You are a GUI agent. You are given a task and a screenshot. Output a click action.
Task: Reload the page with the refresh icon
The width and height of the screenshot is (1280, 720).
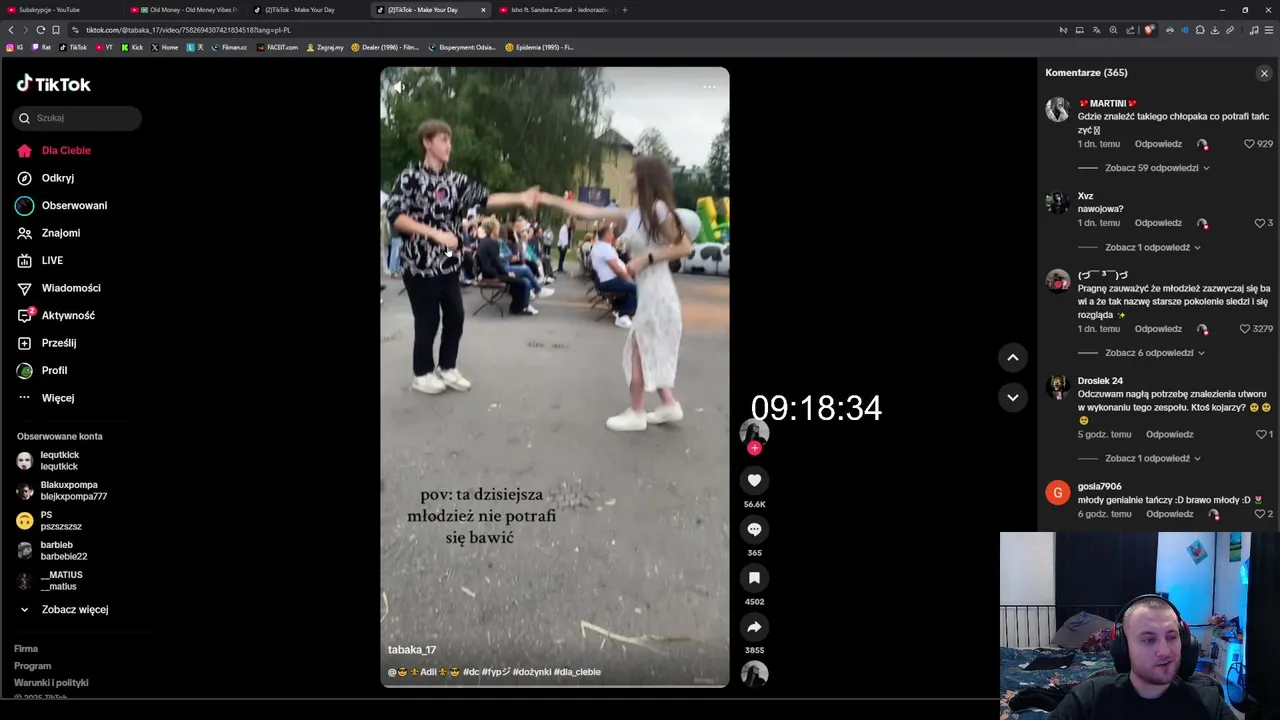pos(40,30)
